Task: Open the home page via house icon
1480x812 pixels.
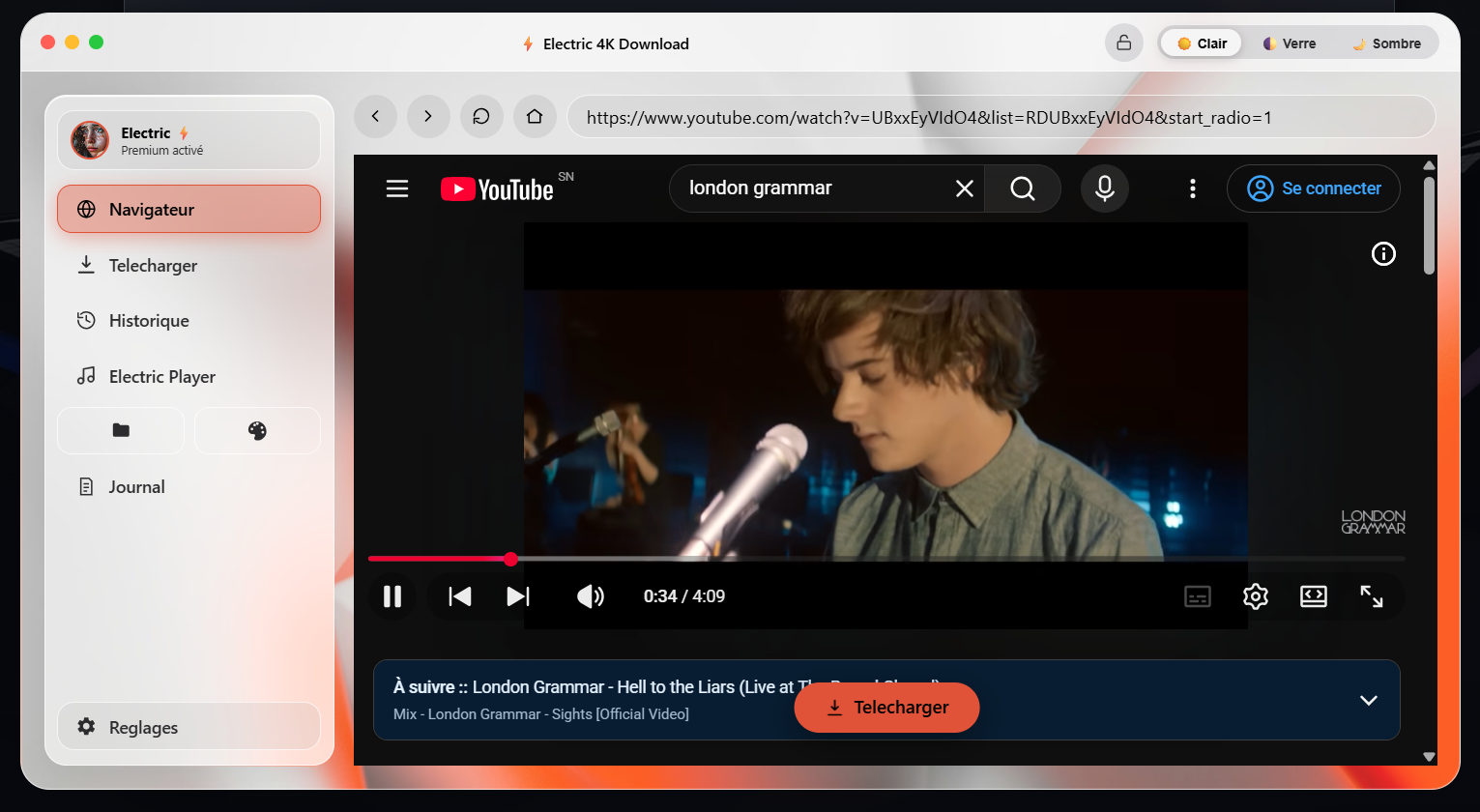Action: tap(535, 117)
